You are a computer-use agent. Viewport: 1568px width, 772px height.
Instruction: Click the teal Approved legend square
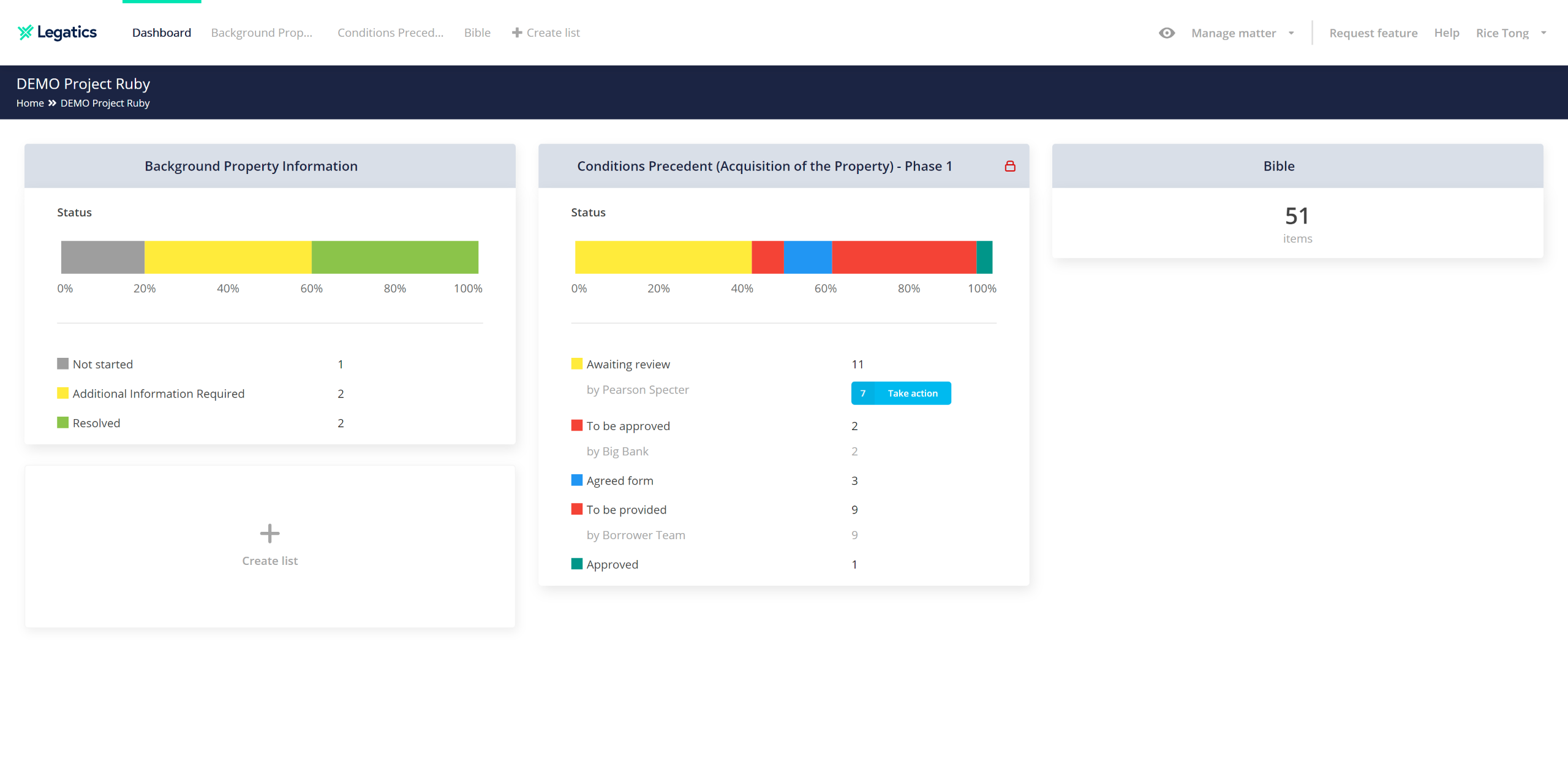[x=576, y=564]
